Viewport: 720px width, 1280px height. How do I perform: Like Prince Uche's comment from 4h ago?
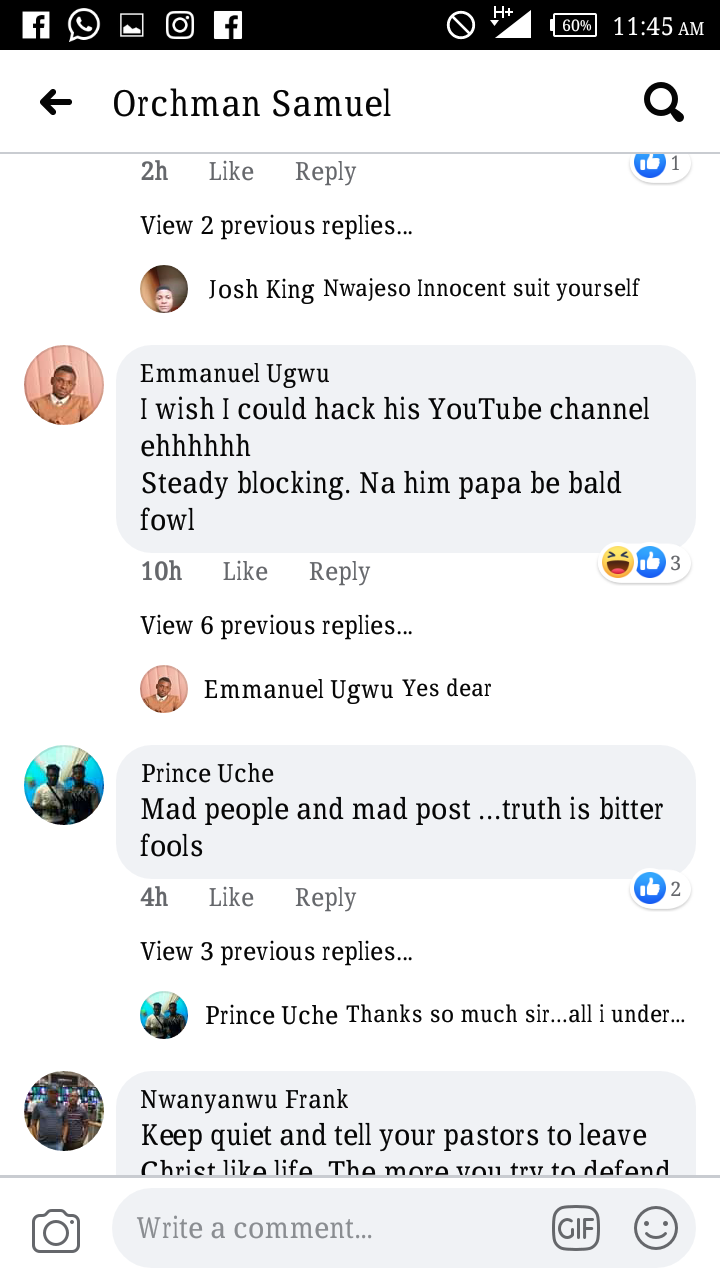coord(231,897)
